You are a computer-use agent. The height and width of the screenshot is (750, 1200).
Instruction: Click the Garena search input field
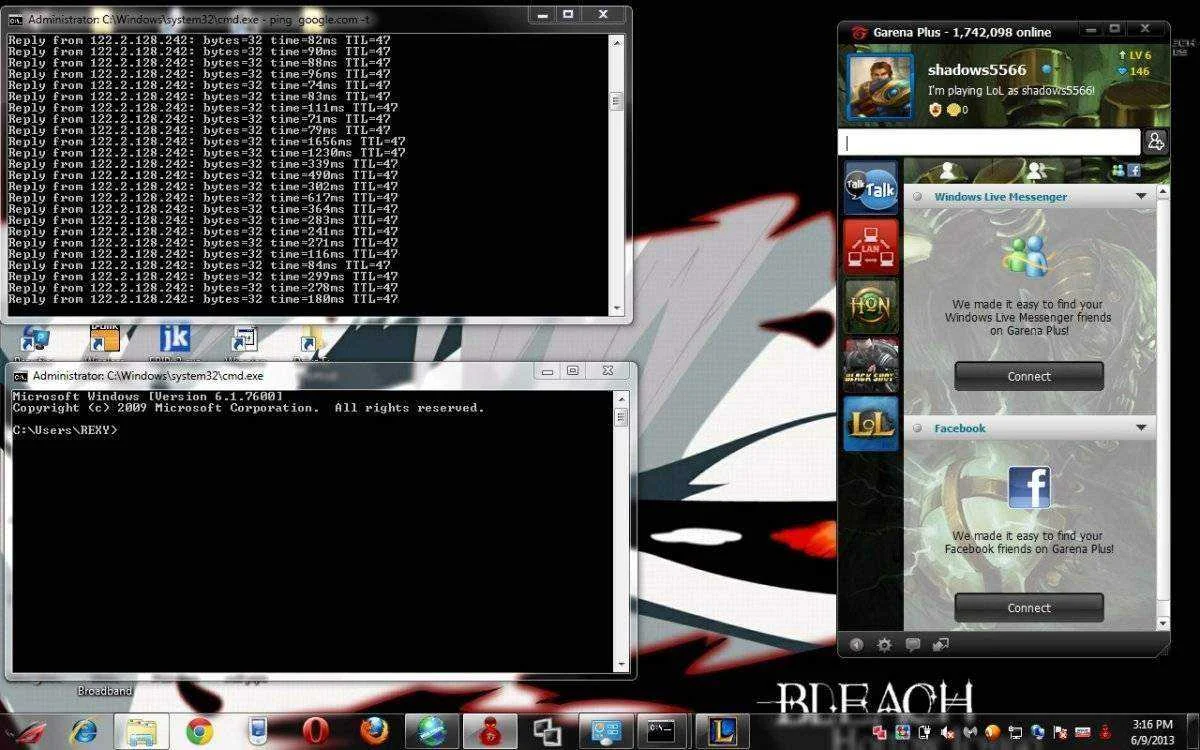[x=989, y=142]
